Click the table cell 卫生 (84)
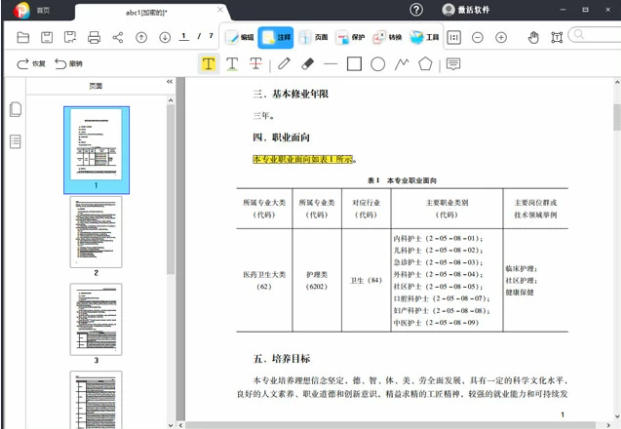 (366, 280)
